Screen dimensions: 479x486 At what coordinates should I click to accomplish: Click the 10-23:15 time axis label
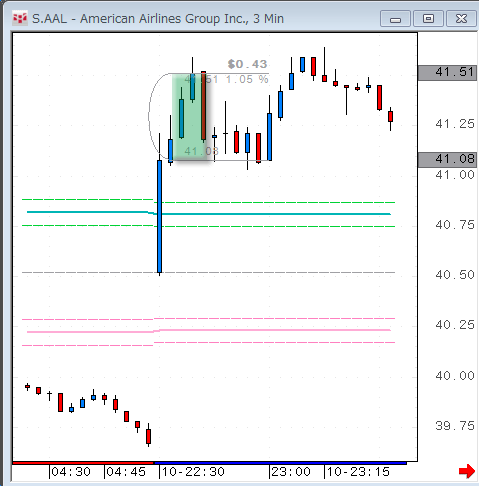point(358,472)
